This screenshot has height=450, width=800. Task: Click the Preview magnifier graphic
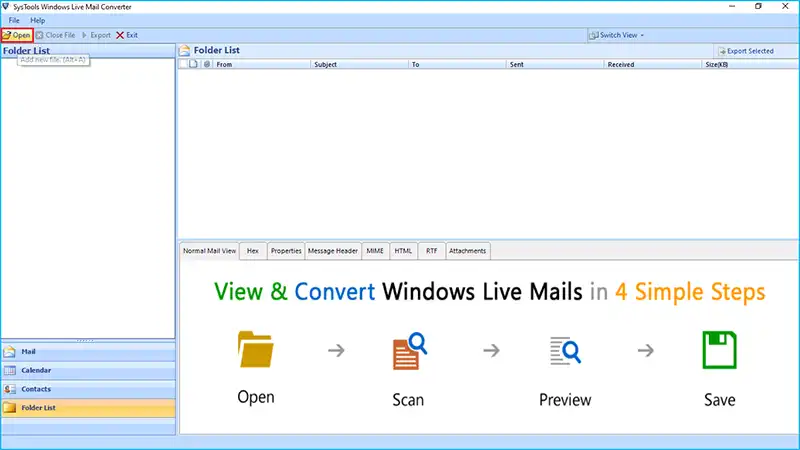tap(565, 351)
